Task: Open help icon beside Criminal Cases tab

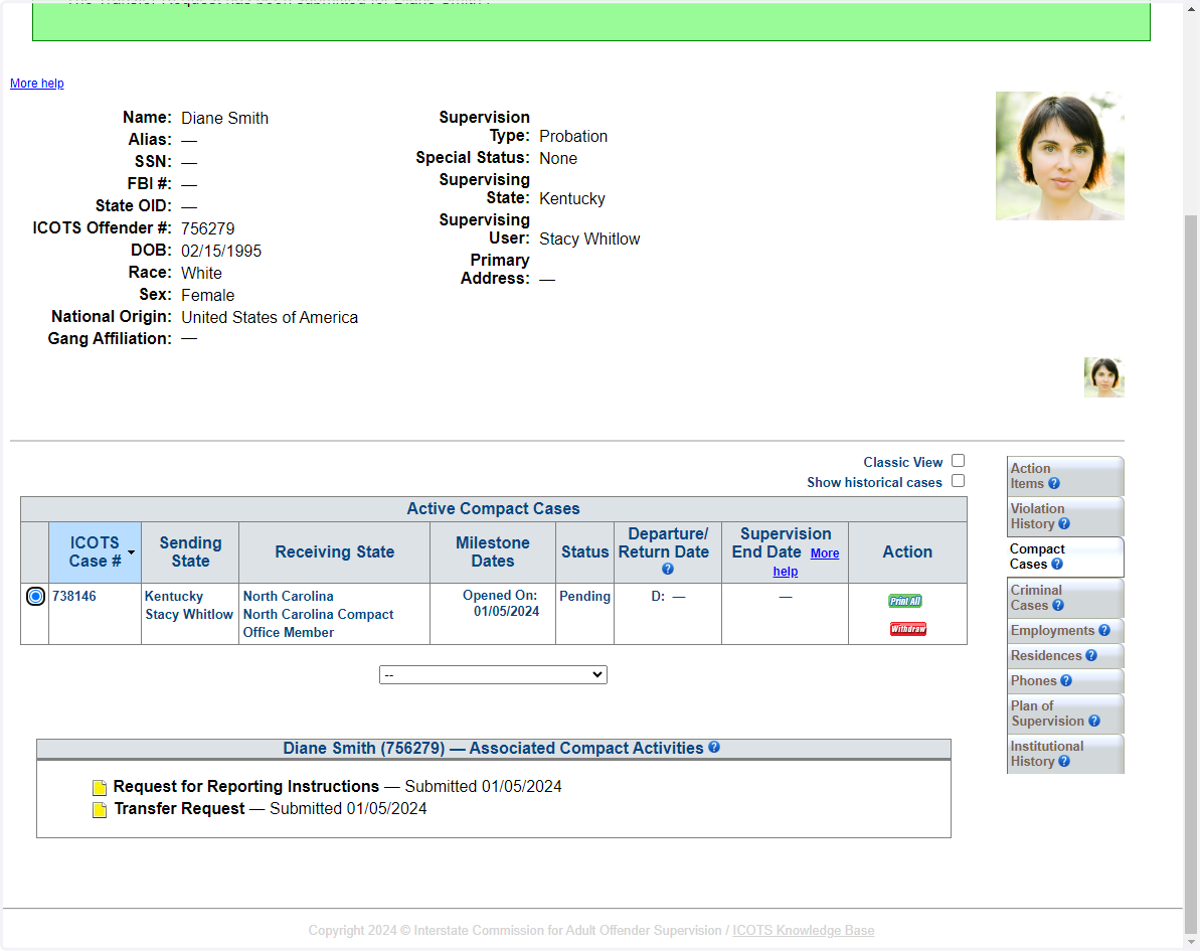Action: (1058, 605)
